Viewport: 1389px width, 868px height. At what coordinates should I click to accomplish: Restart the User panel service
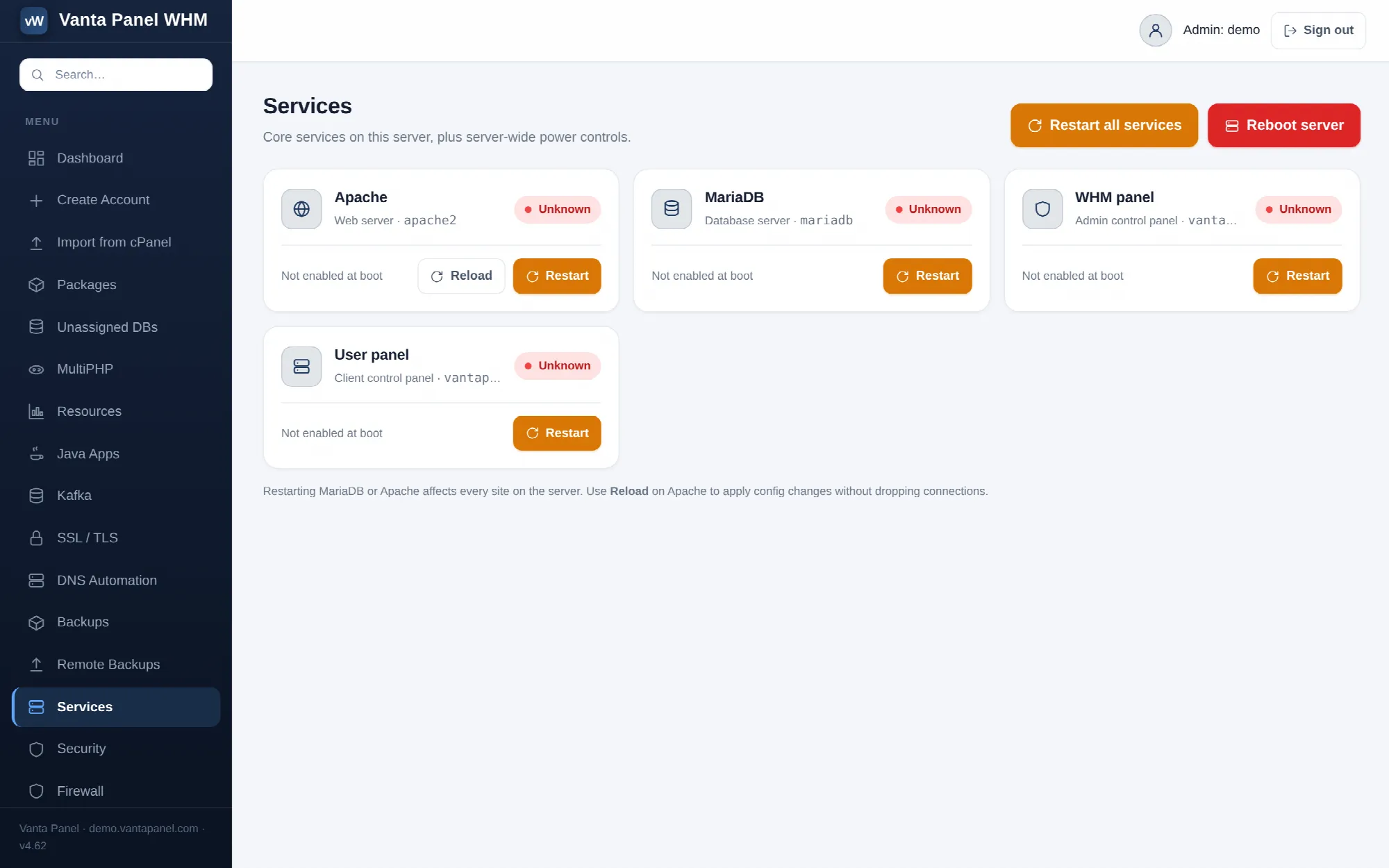[x=557, y=433]
